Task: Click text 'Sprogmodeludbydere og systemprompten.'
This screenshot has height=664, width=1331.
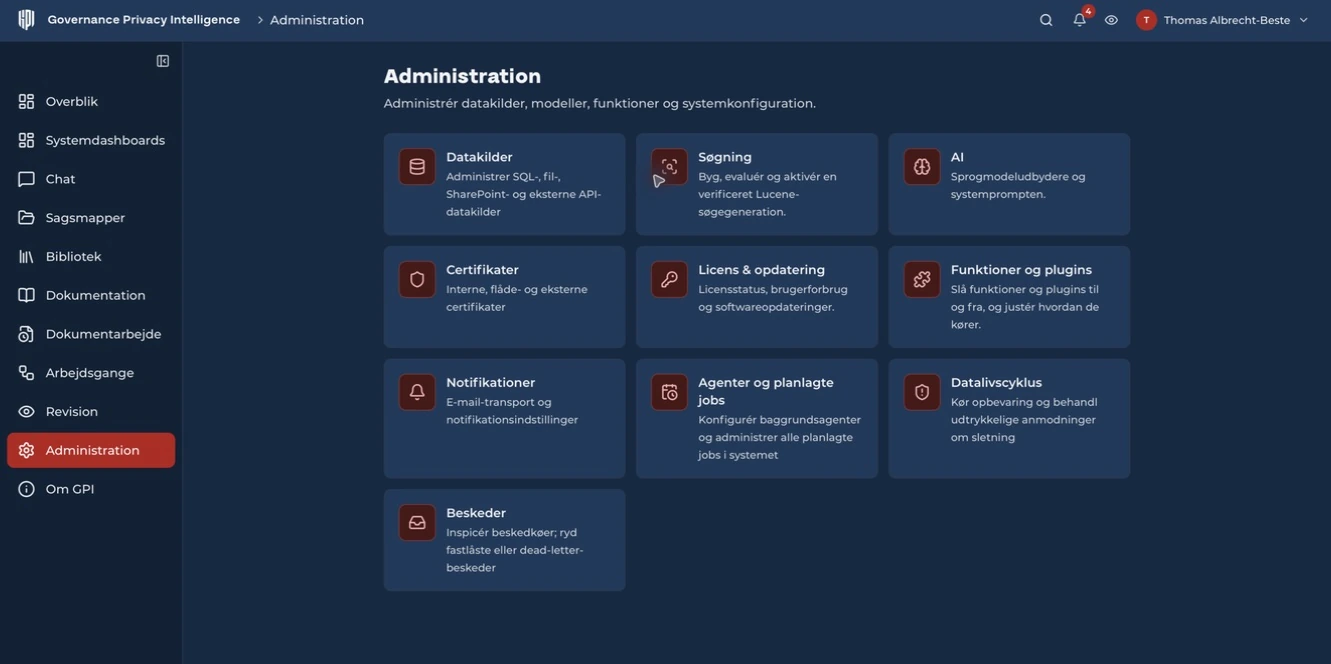Action: tap(1018, 185)
